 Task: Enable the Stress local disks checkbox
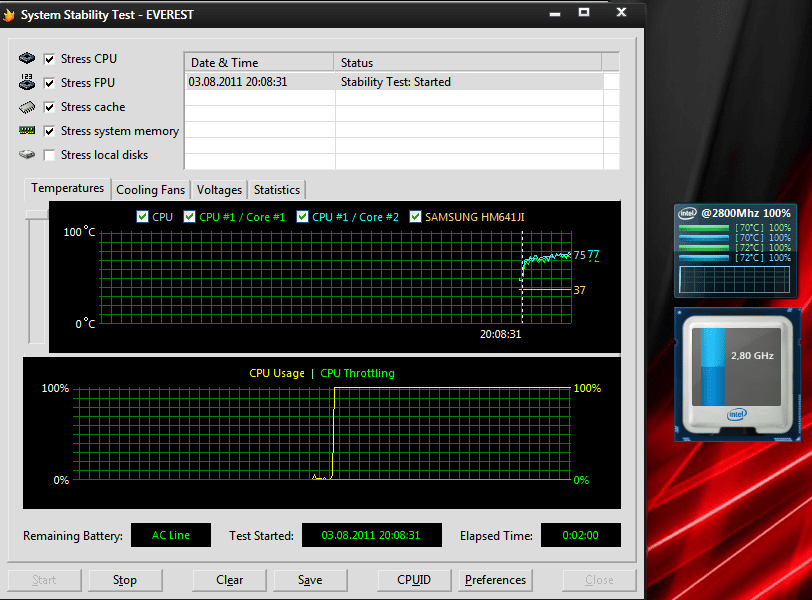49,155
